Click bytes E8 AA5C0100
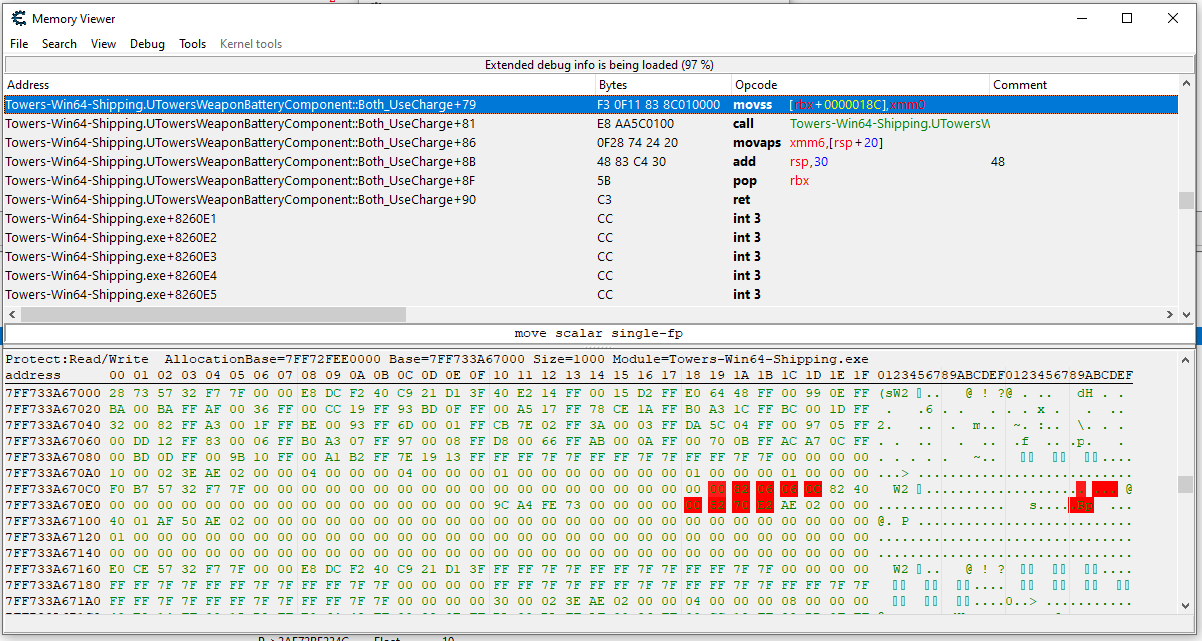The image size is (1202, 641). (637, 124)
